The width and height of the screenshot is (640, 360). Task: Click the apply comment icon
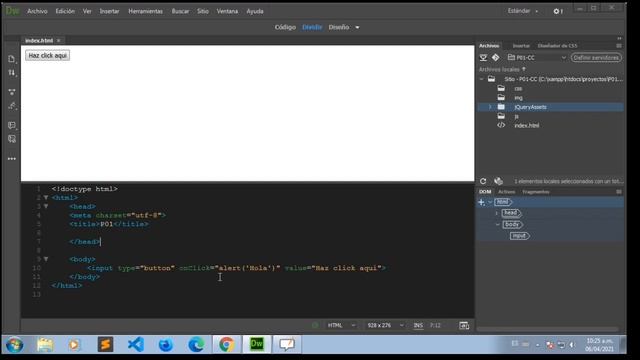pos(12,125)
